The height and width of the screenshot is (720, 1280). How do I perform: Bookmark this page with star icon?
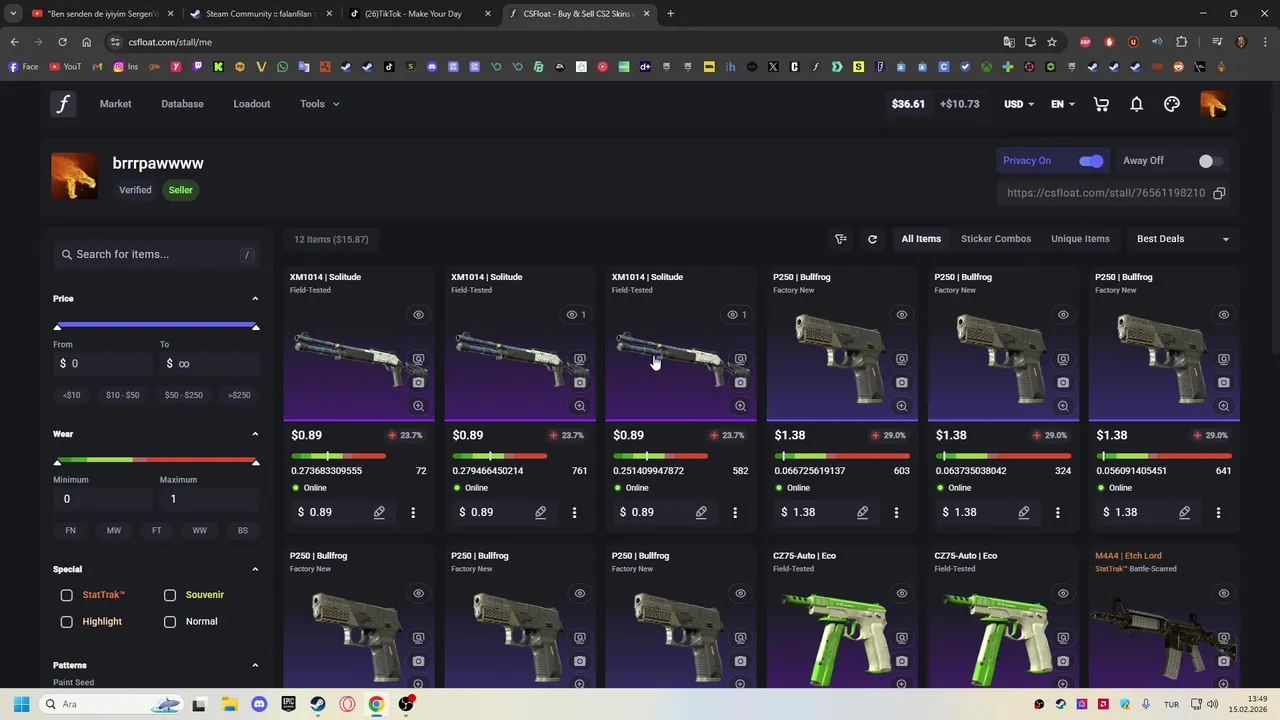coord(1052,42)
